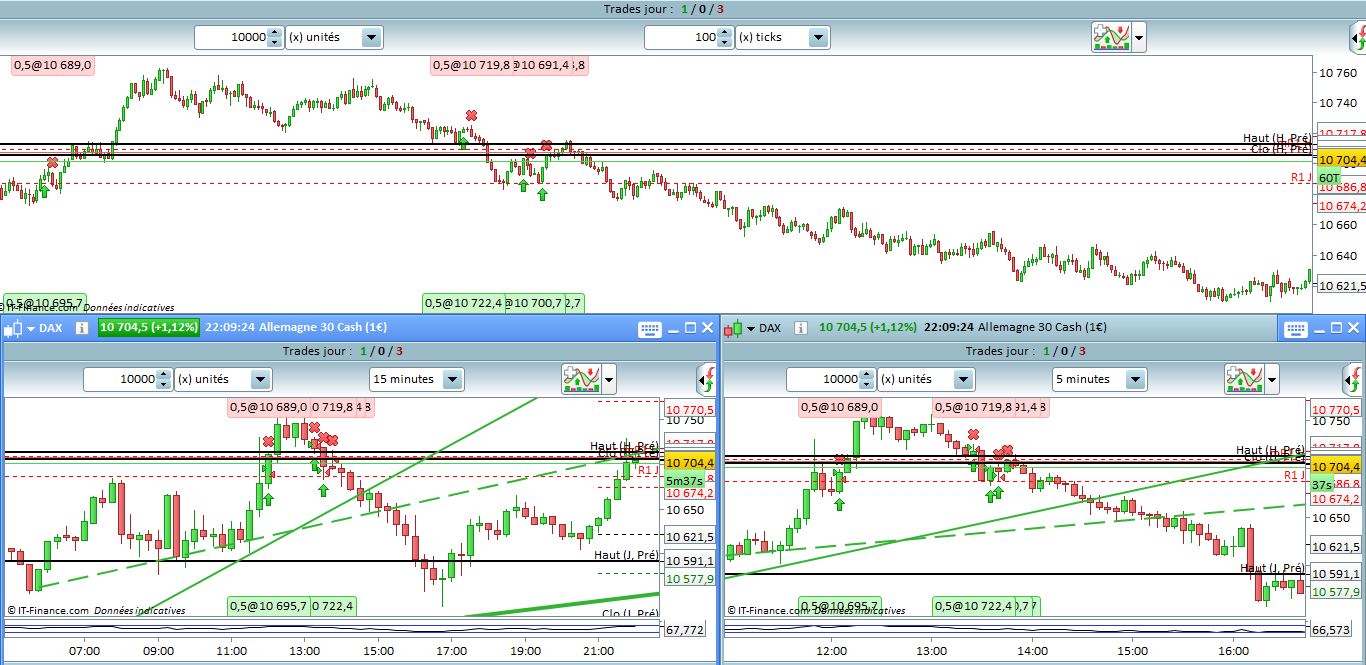Click the 0,5@10 722,4 label in the 5 minutes chart
Image resolution: width=1366 pixels, height=665 pixels.
(x=973, y=606)
